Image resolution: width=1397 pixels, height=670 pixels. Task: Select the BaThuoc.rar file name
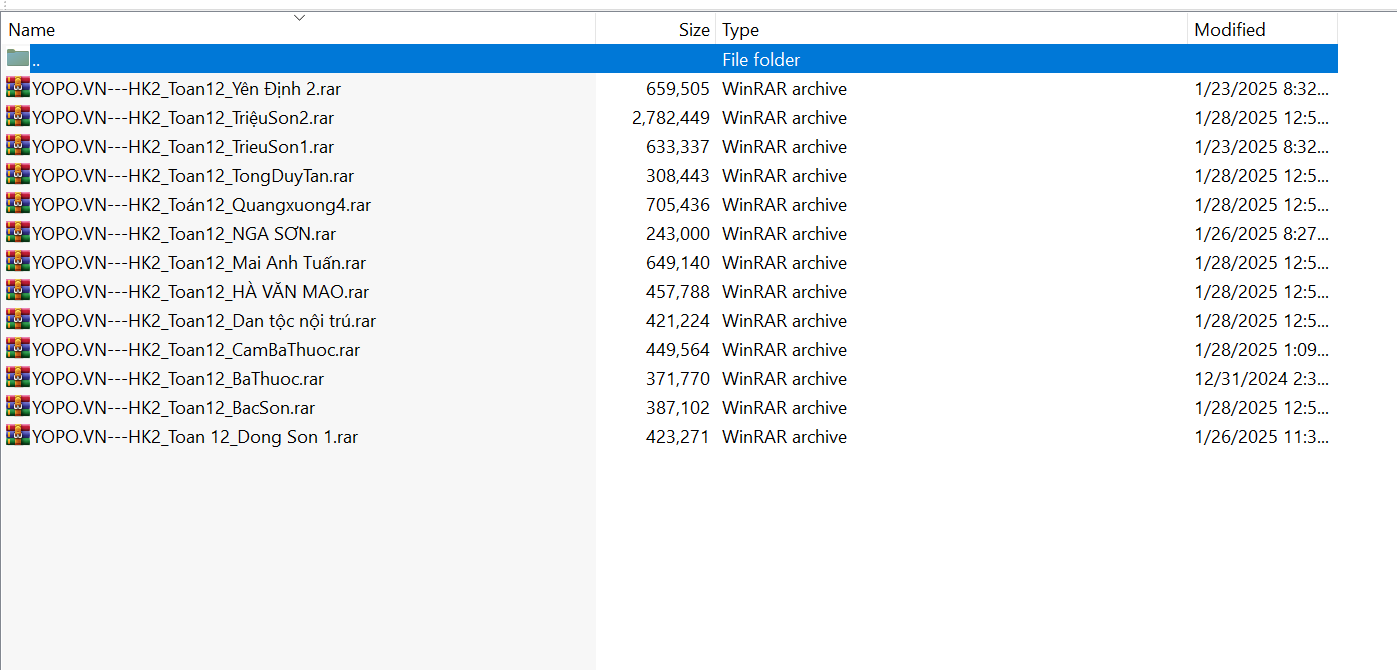(x=178, y=379)
